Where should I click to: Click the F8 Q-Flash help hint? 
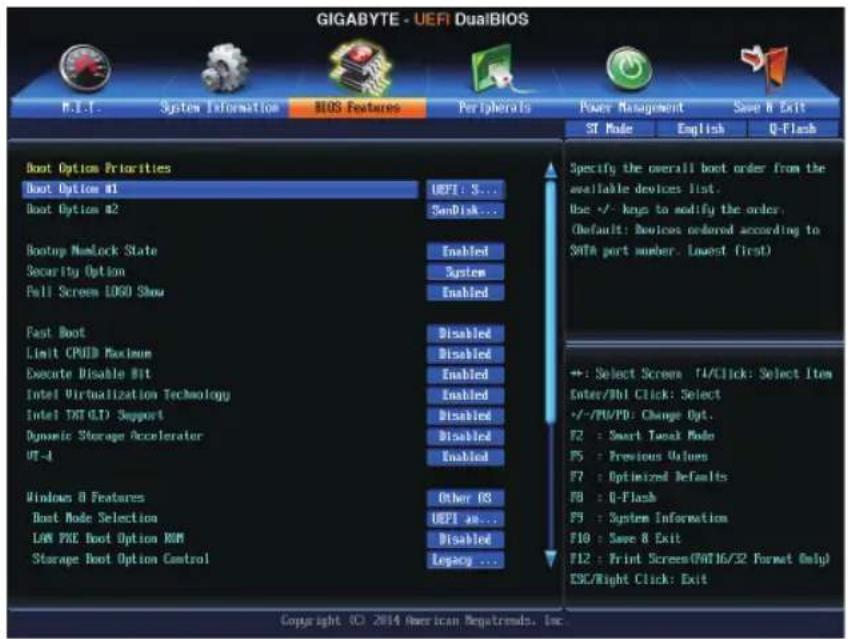coord(613,497)
